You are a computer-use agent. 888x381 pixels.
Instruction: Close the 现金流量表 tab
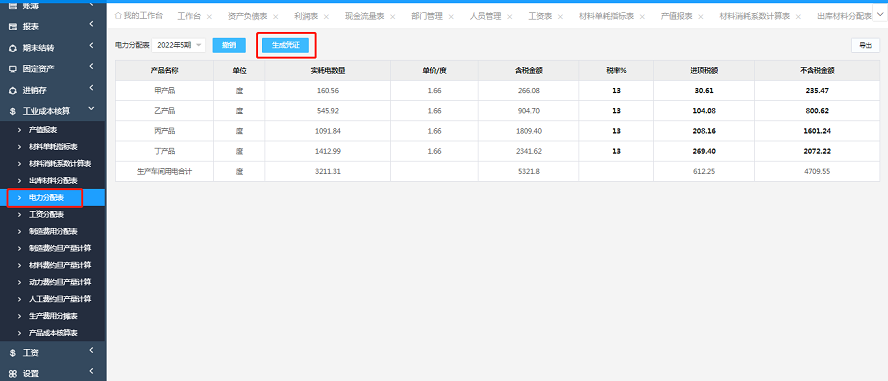click(x=393, y=16)
